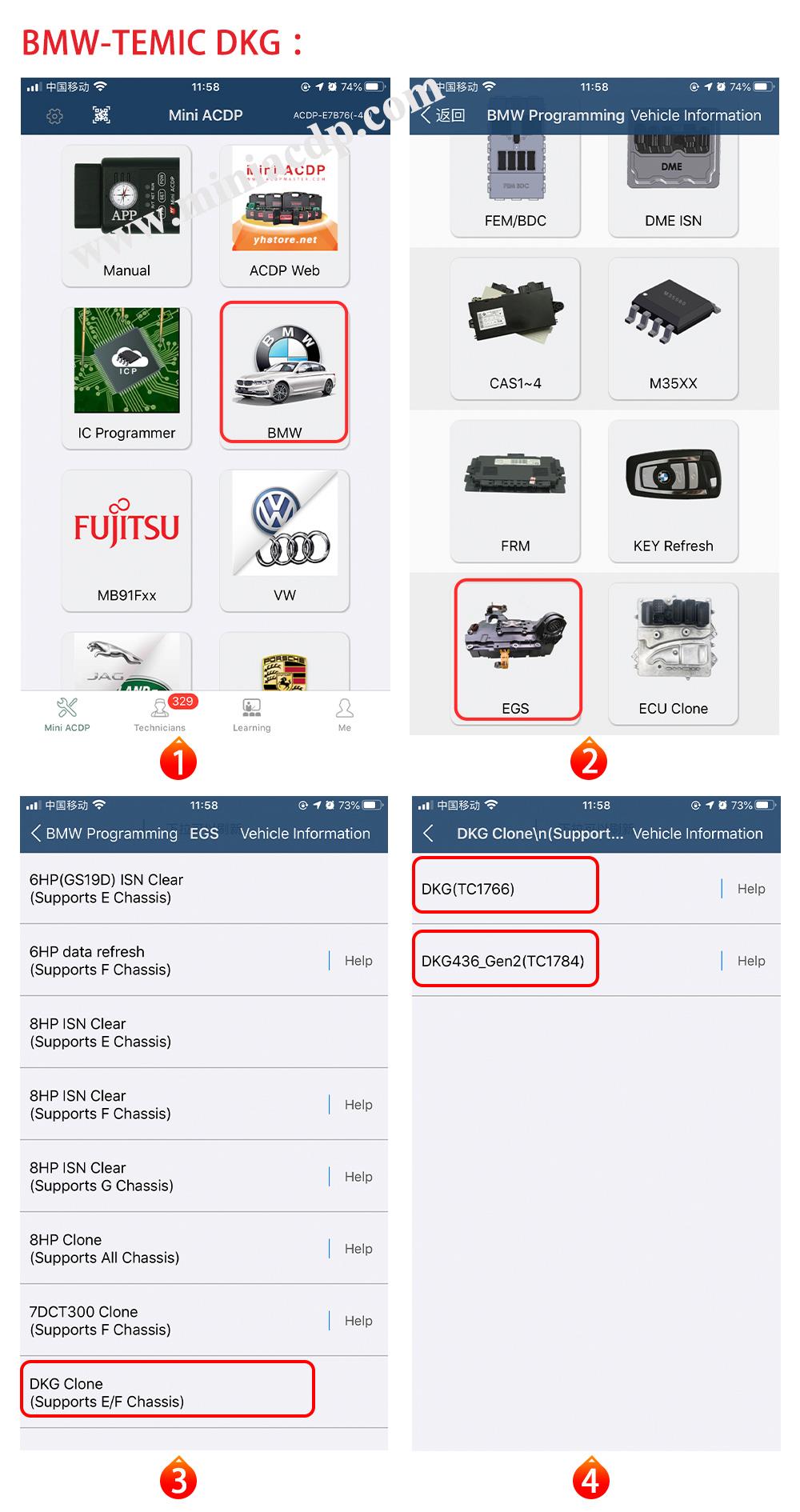The height and width of the screenshot is (1512, 800).
Task: Choose the KEY Refresh key fob tile
Action: click(673, 490)
